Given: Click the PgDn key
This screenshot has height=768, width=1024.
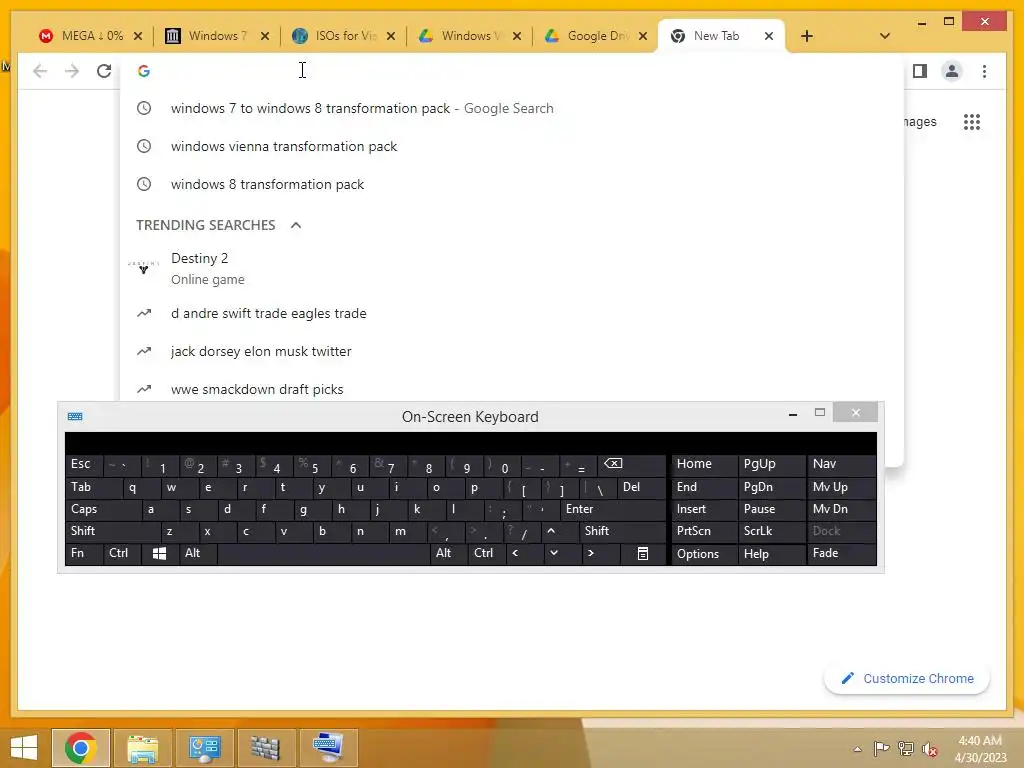Looking at the screenshot, I should (x=772, y=487).
